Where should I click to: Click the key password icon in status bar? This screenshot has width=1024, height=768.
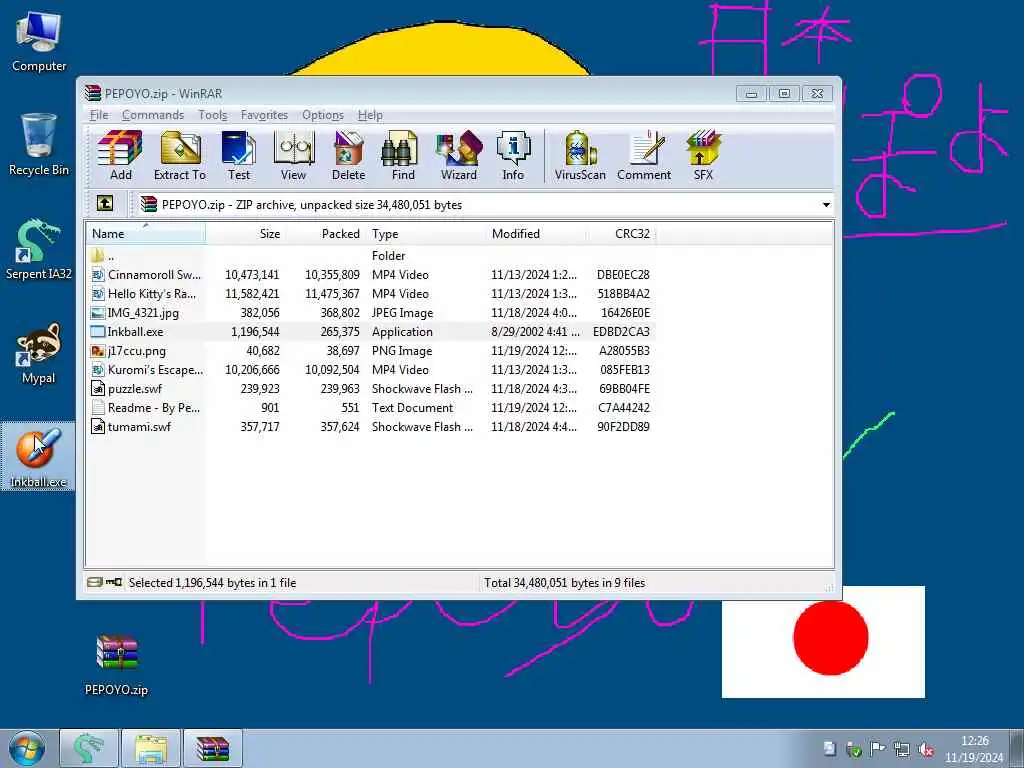(114, 582)
